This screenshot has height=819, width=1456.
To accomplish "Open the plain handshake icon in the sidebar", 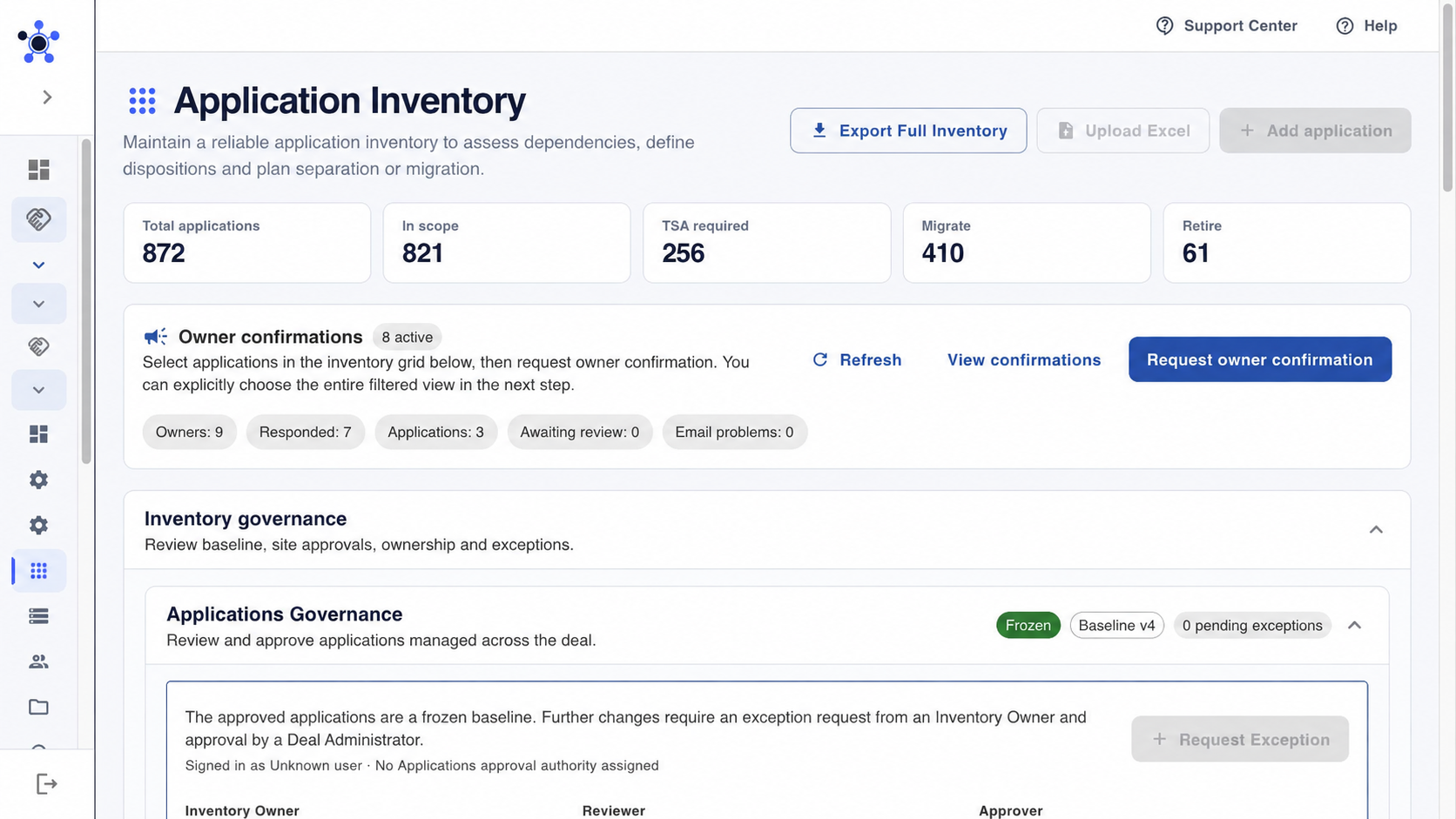I will 38,346.
